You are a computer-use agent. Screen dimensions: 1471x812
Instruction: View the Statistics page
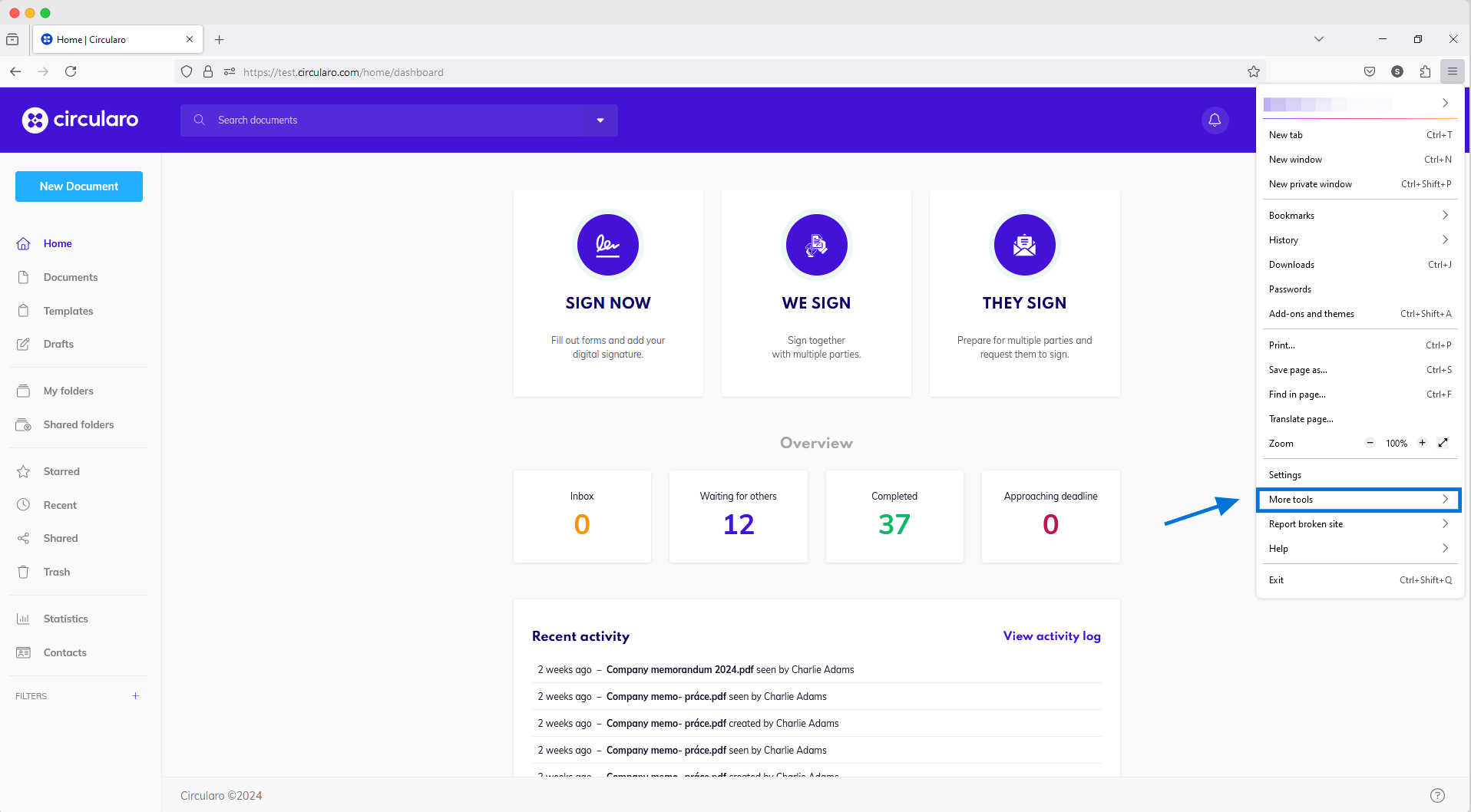pos(65,619)
